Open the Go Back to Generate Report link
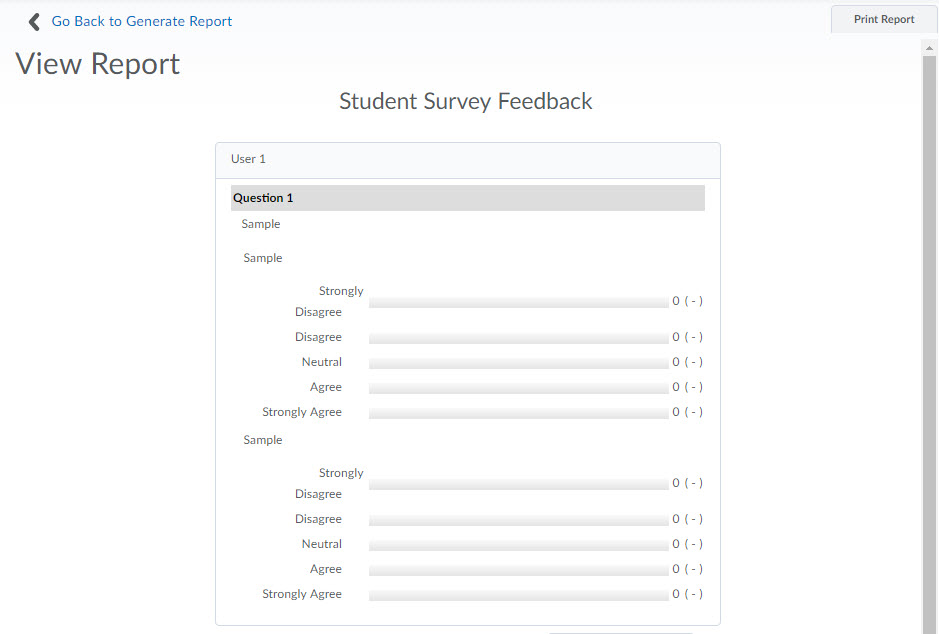939x634 pixels. [x=141, y=21]
